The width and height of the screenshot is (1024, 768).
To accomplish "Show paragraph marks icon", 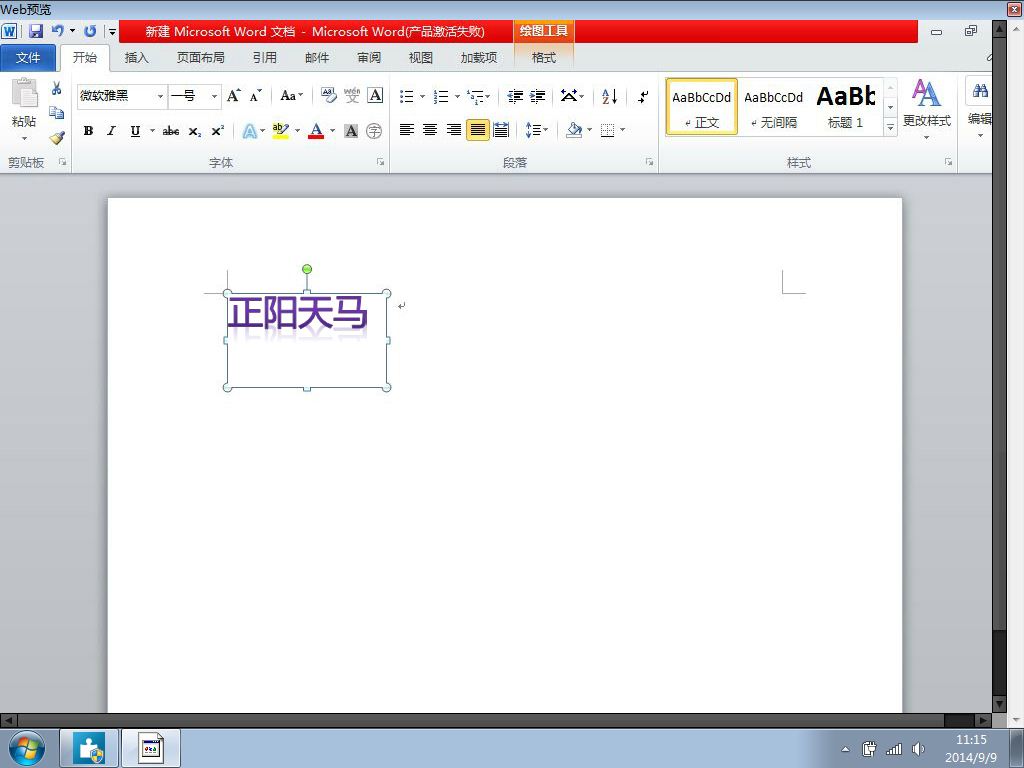I will pyautogui.click(x=643, y=97).
